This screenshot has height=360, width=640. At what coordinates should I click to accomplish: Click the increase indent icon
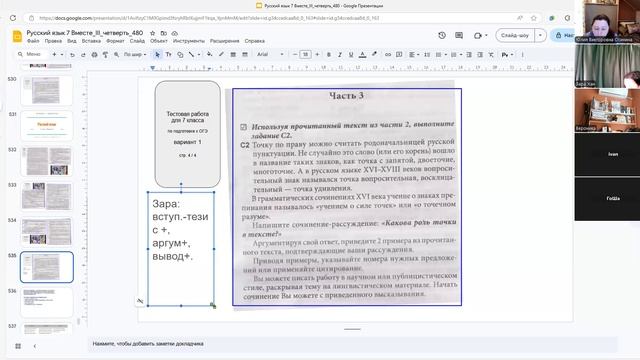click(480, 55)
